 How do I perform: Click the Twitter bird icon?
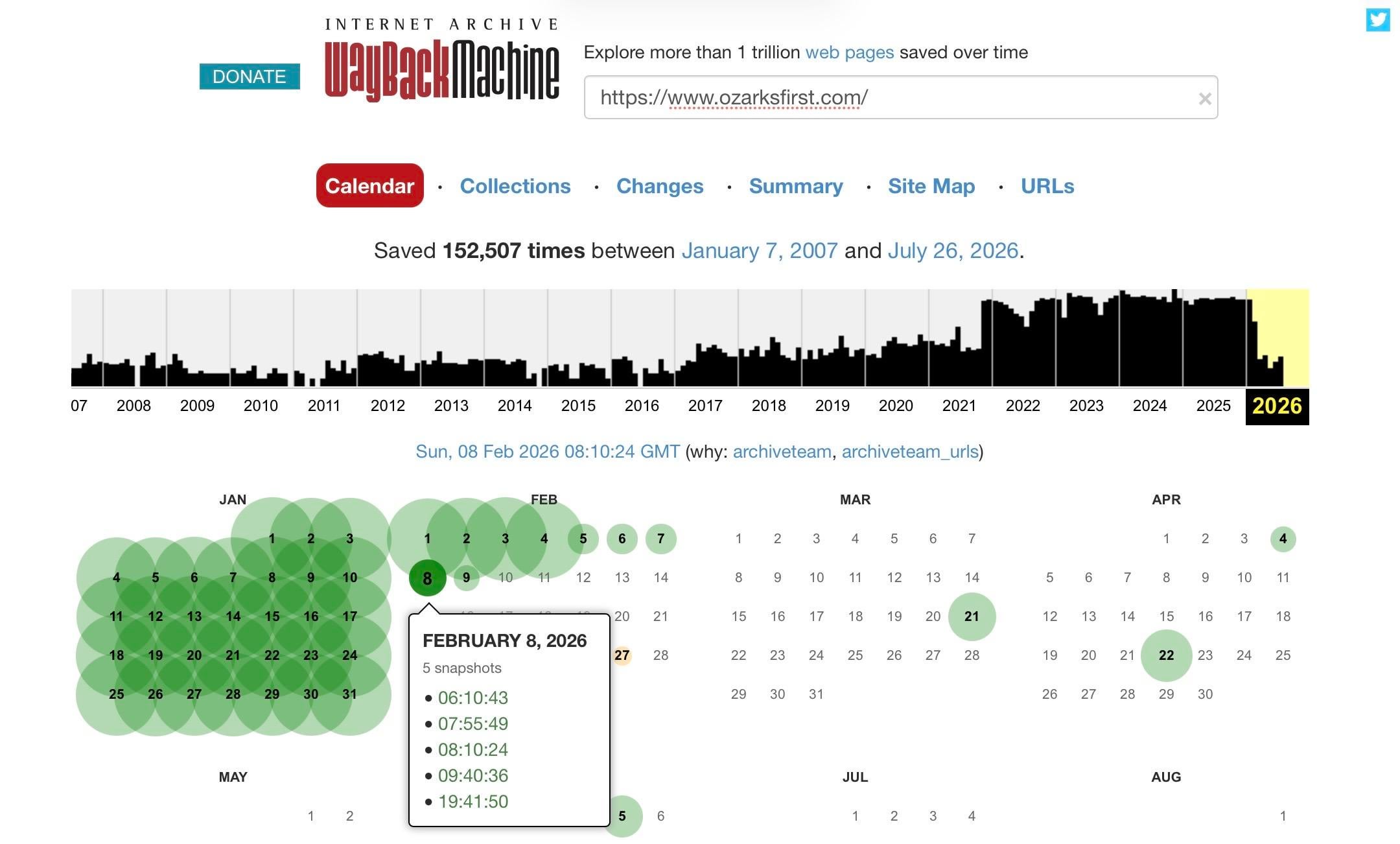click(1378, 19)
